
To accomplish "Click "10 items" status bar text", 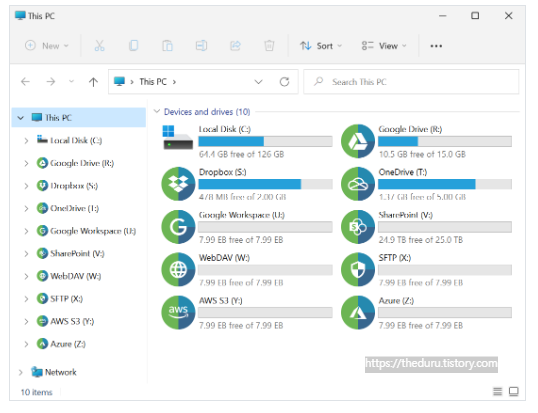I will [x=36, y=392].
